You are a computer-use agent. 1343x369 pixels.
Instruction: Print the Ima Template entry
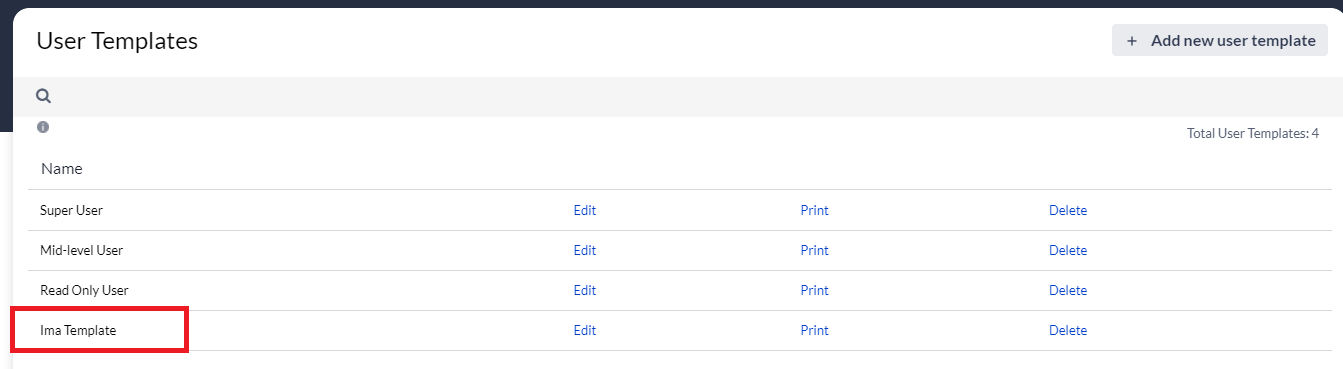[815, 330]
